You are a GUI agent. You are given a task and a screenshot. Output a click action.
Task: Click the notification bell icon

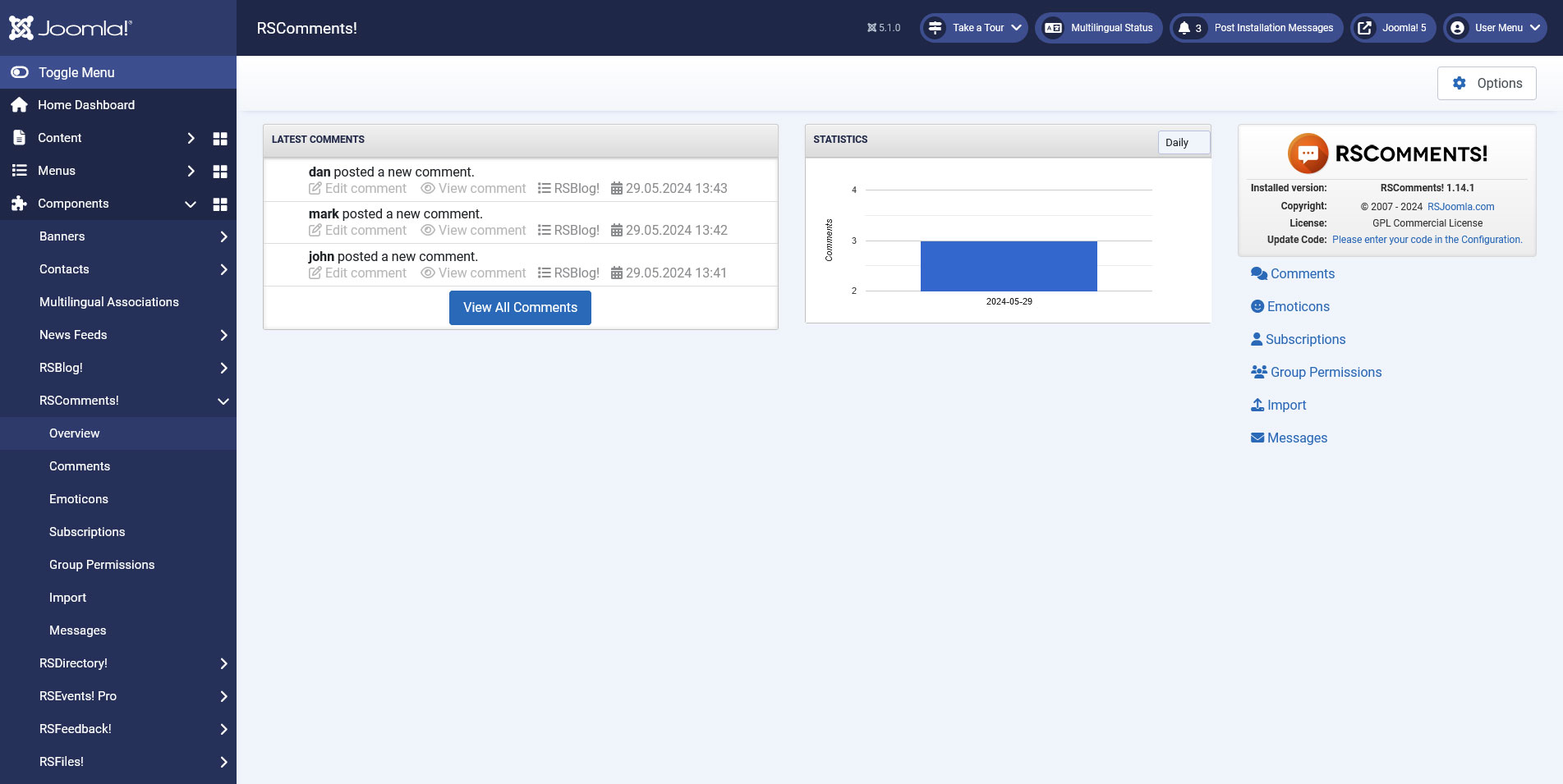pos(1184,28)
